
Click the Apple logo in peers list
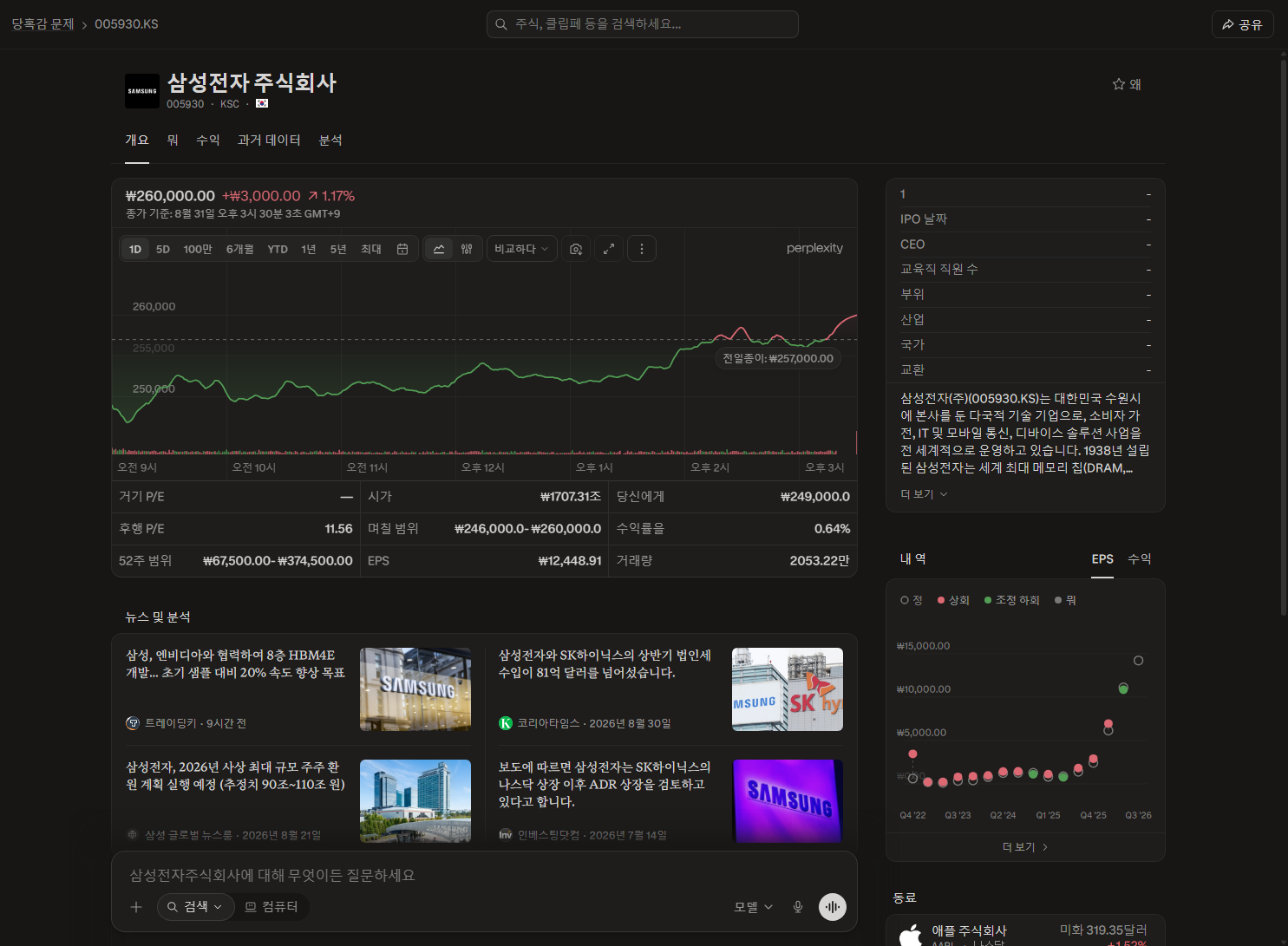(x=910, y=937)
